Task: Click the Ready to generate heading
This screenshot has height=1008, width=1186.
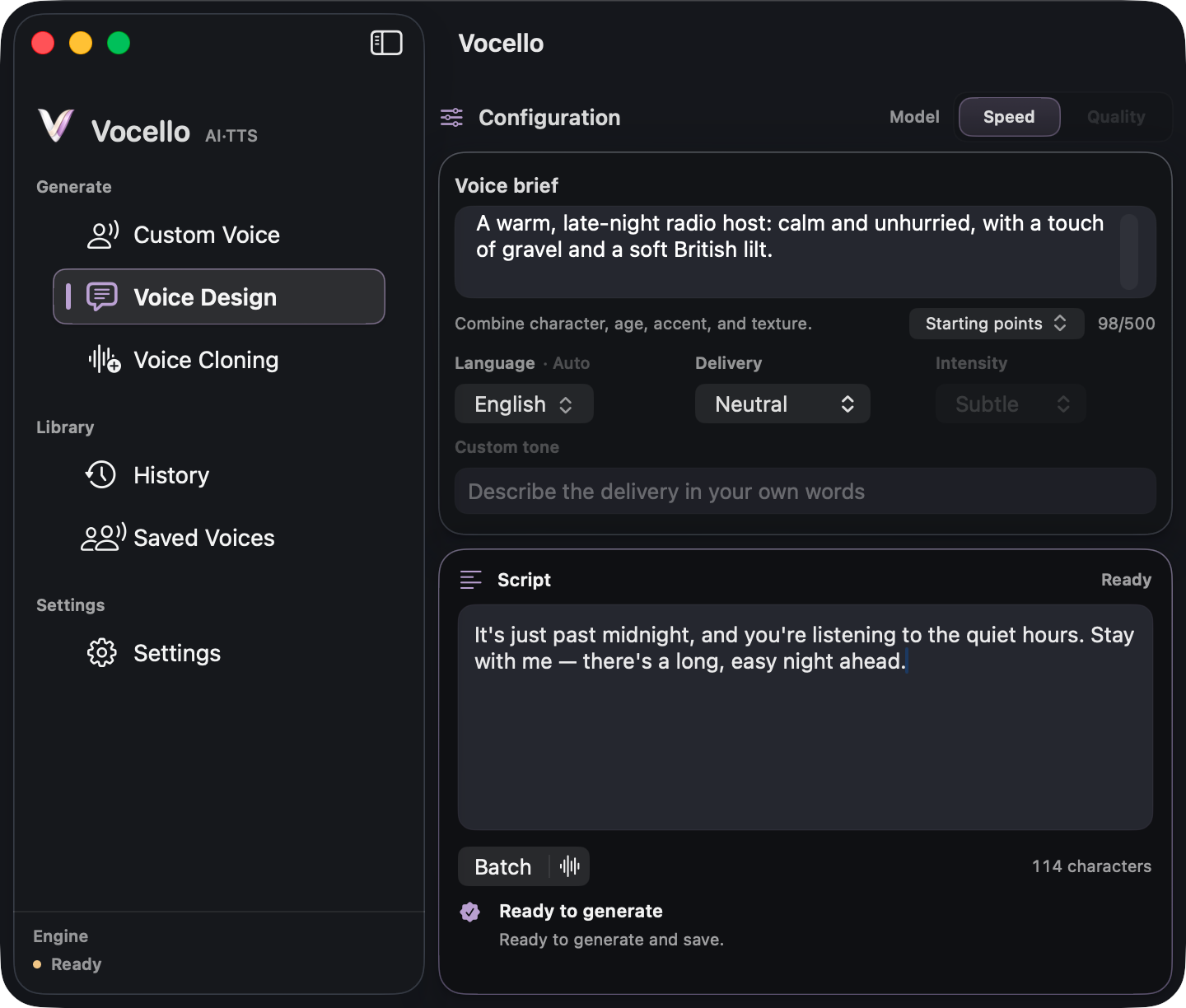Action: click(x=581, y=911)
